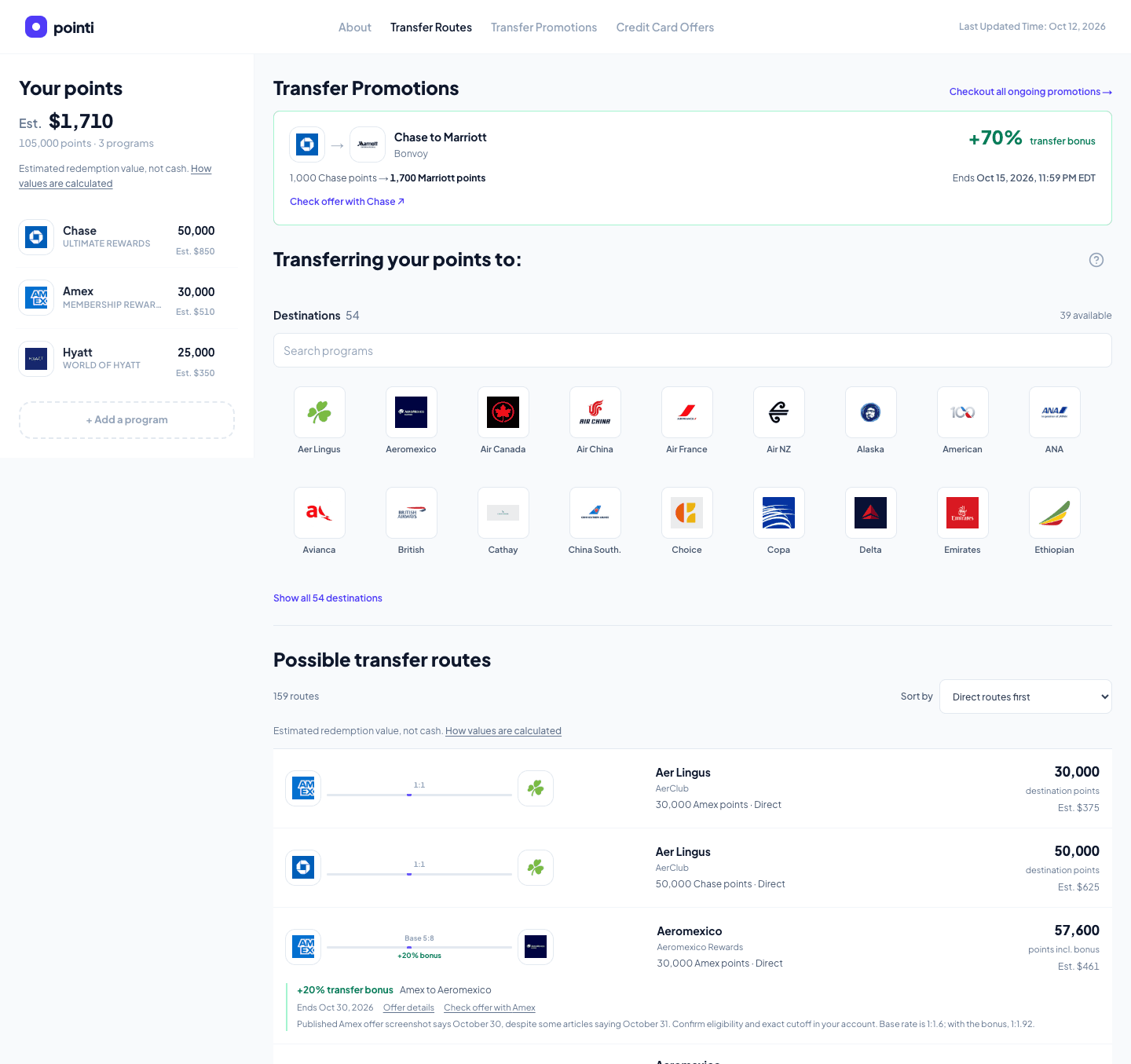Focus the Search programs field
The height and width of the screenshot is (1064, 1131).
click(x=693, y=350)
